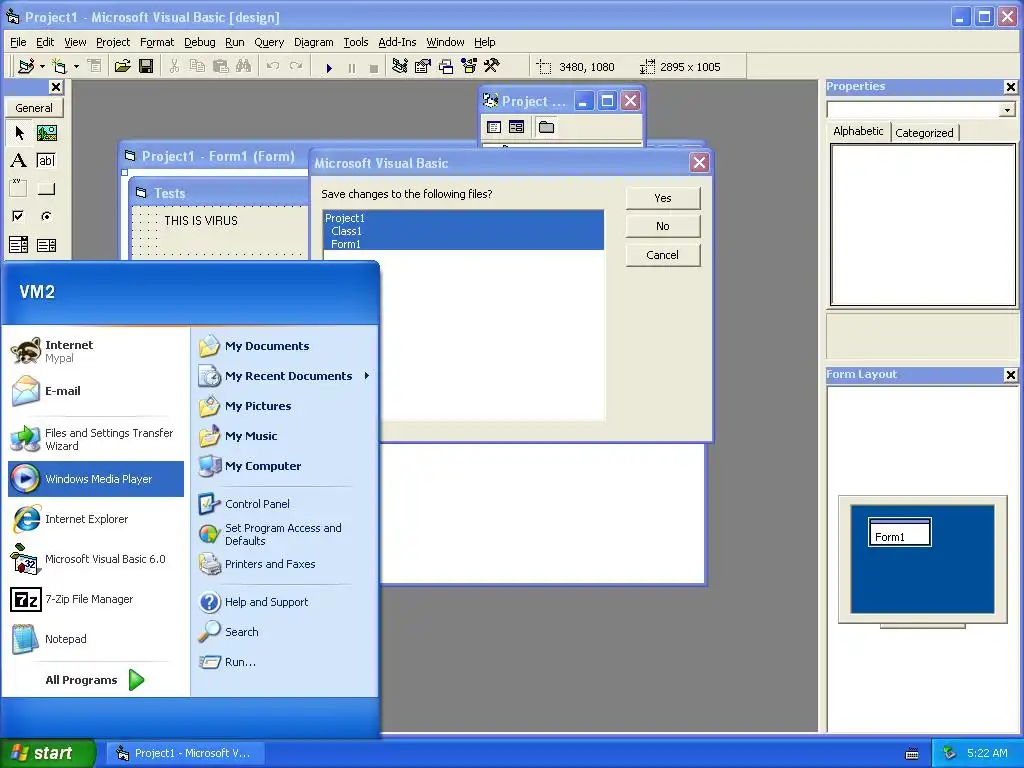Click the Find binoculars icon
The height and width of the screenshot is (768, 1024).
point(244,67)
